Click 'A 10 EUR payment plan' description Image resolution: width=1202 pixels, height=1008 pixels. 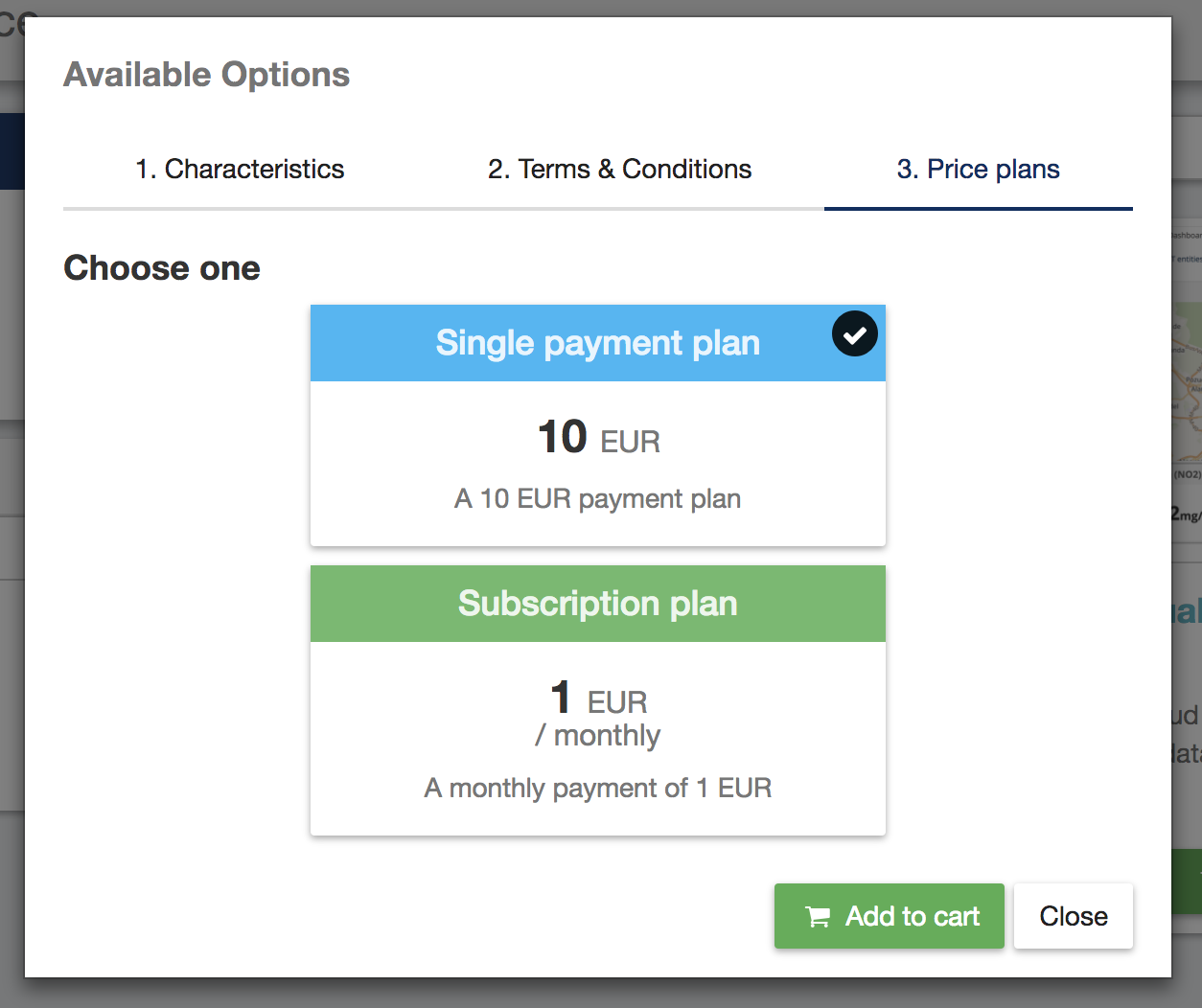pos(598,498)
